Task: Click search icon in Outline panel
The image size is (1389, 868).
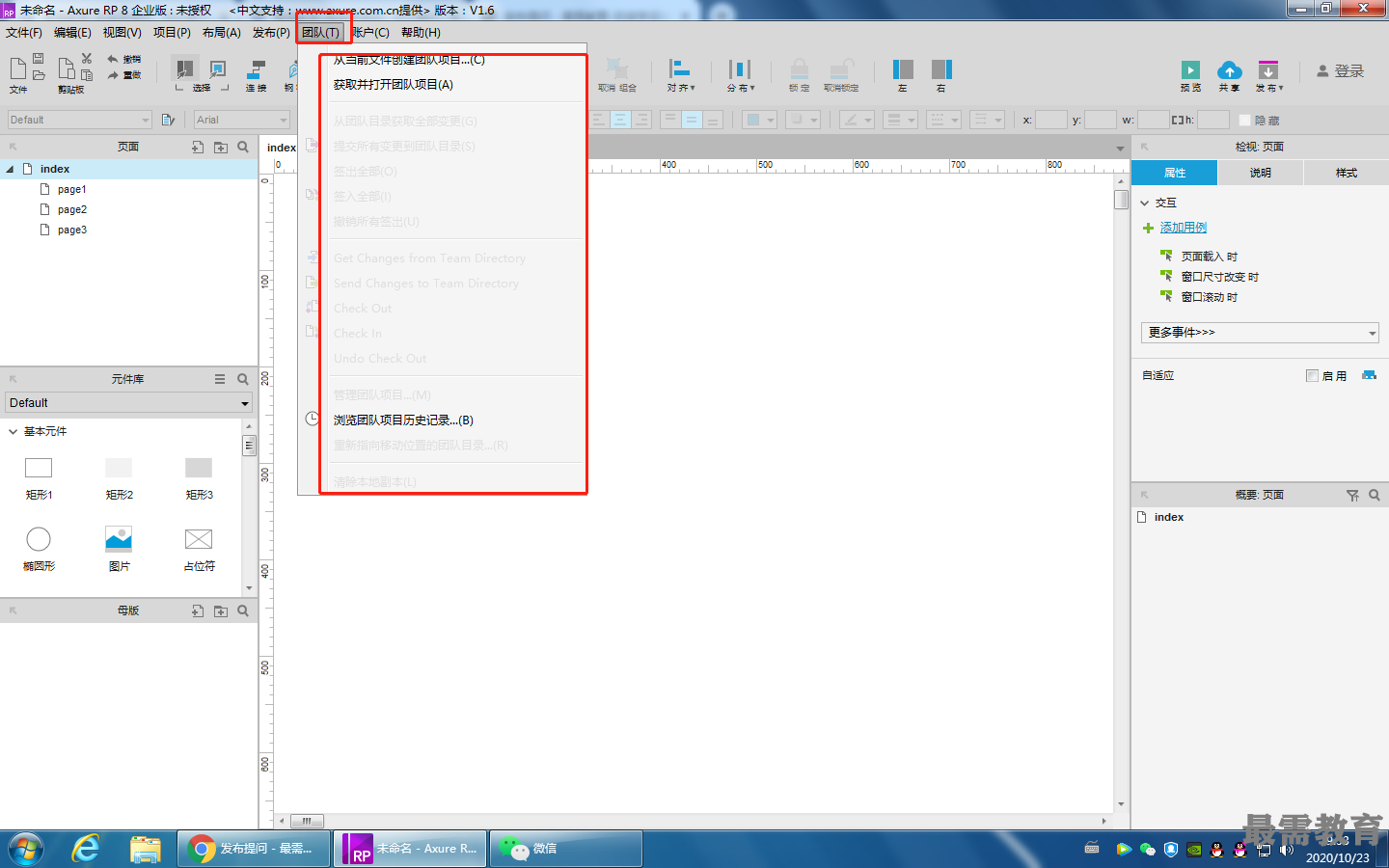Action: point(1375,495)
